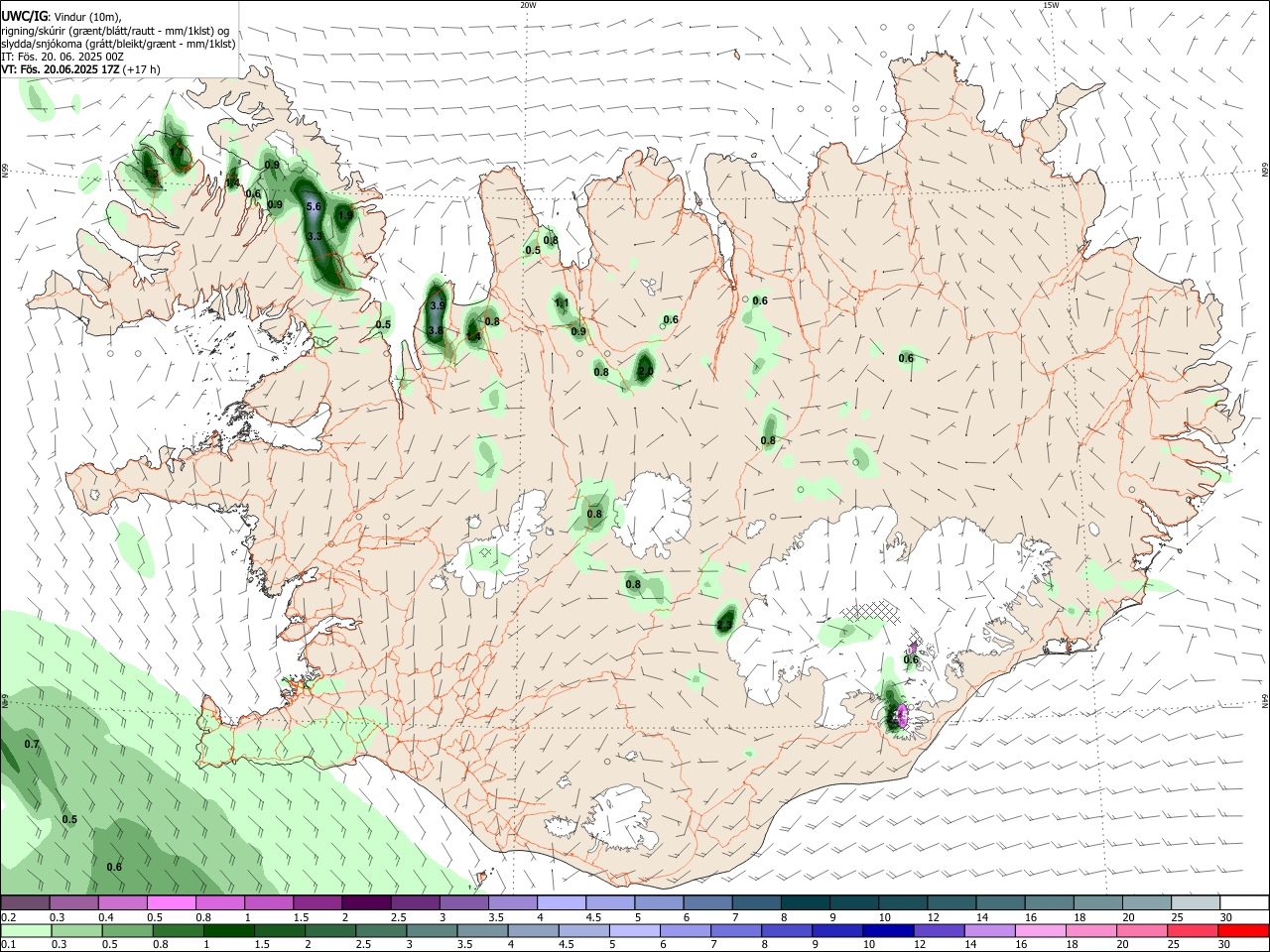This screenshot has width=1270, height=952.
Task: Click the largest purple snowfall cell on the southeast glacier
Action: [903, 715]
